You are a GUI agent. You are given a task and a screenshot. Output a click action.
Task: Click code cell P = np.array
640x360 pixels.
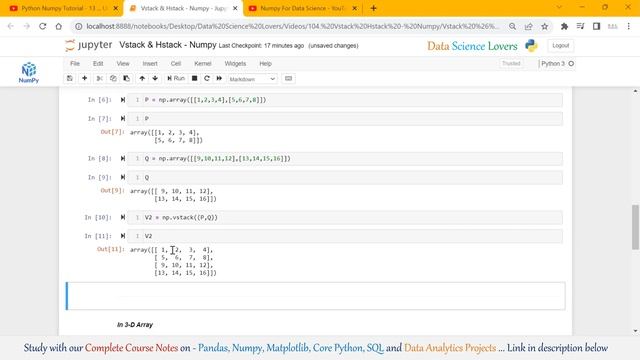[345, 100]
